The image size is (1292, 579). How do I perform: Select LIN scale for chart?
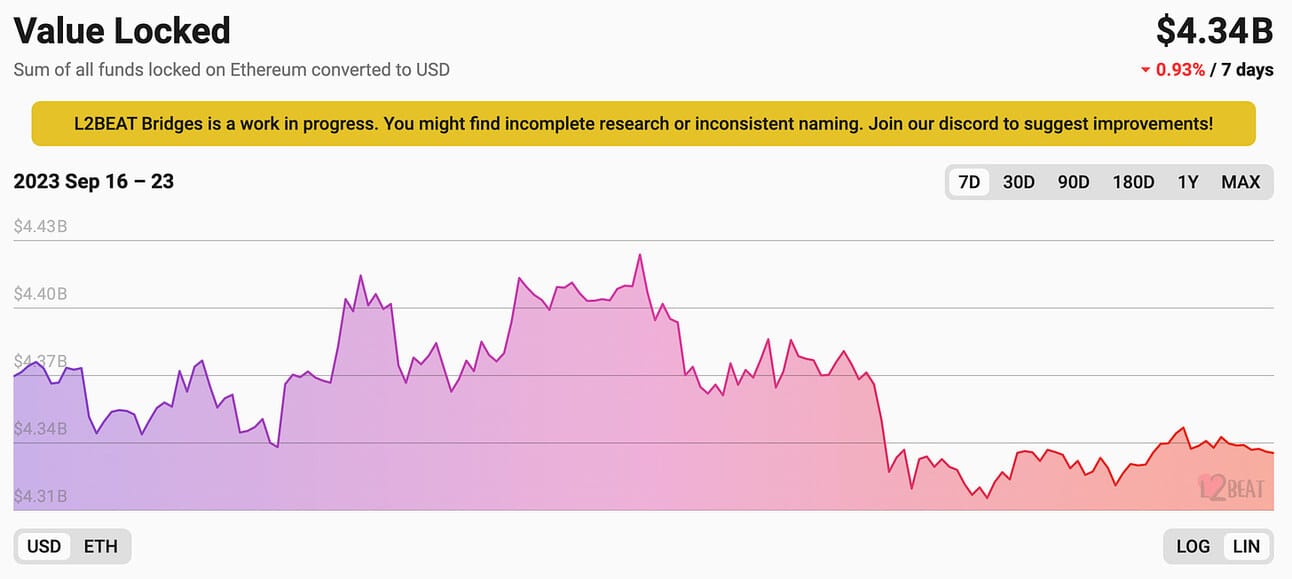click(1246, 546)
